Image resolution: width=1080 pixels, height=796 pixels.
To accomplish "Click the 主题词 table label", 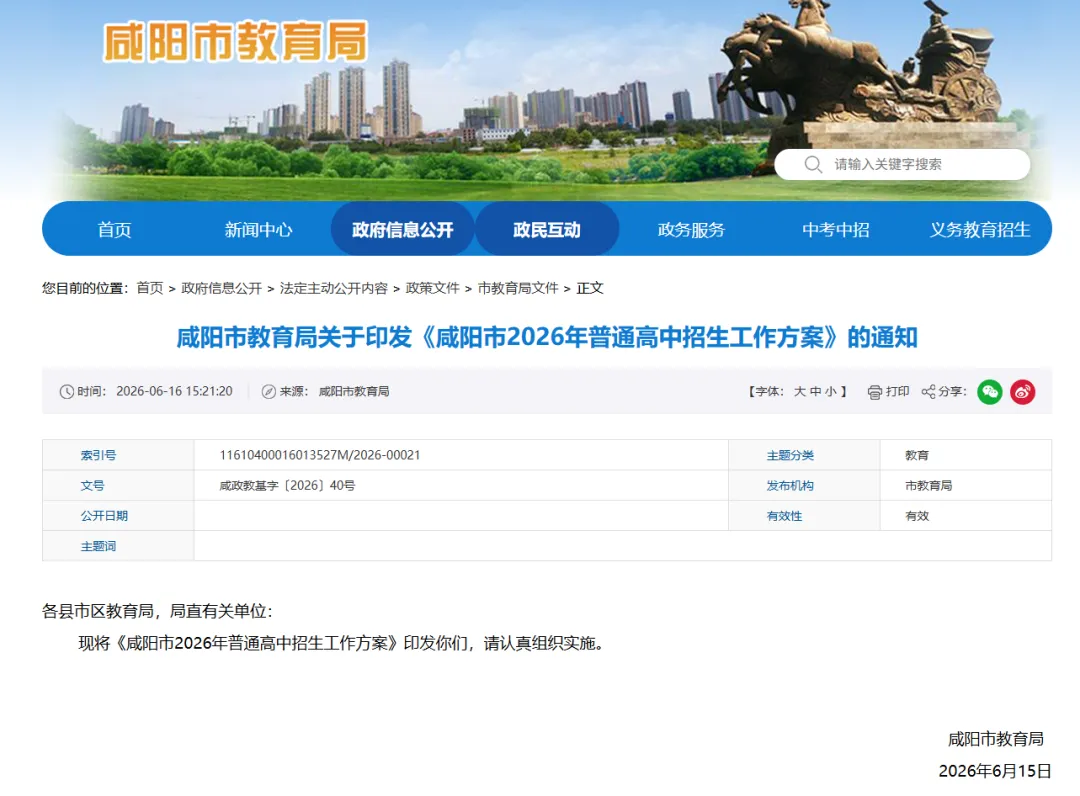I will [x=98, y=546].
